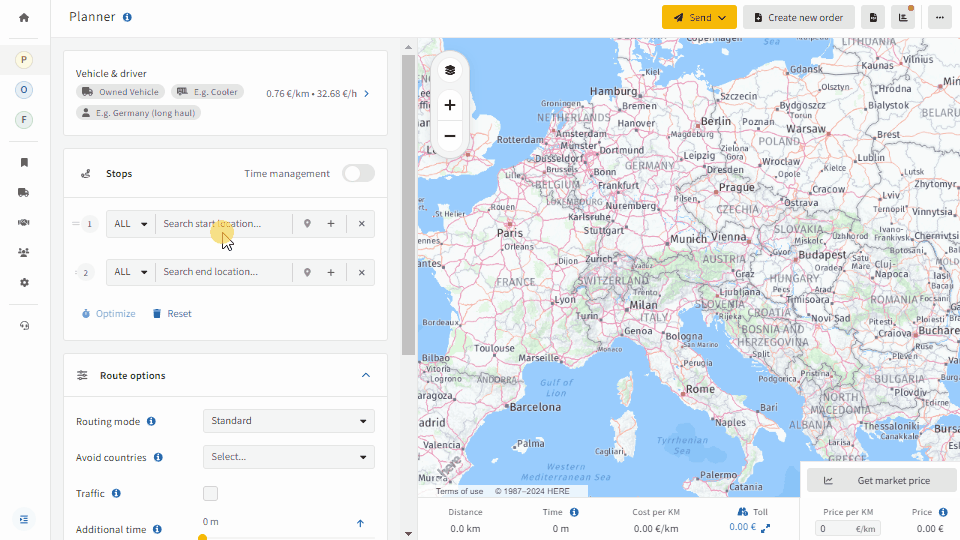Zoom in on the map
The image size is (960, 540).
(450, 105)
